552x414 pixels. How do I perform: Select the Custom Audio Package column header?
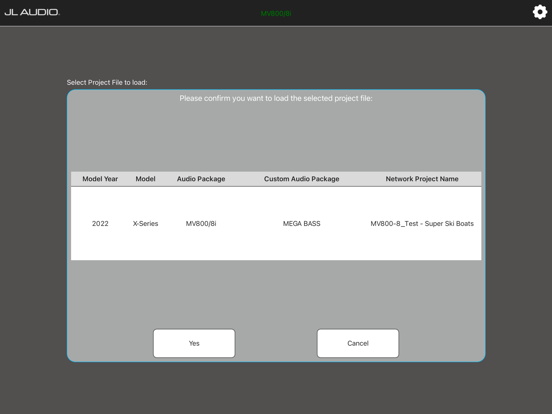tap(302, 179)
